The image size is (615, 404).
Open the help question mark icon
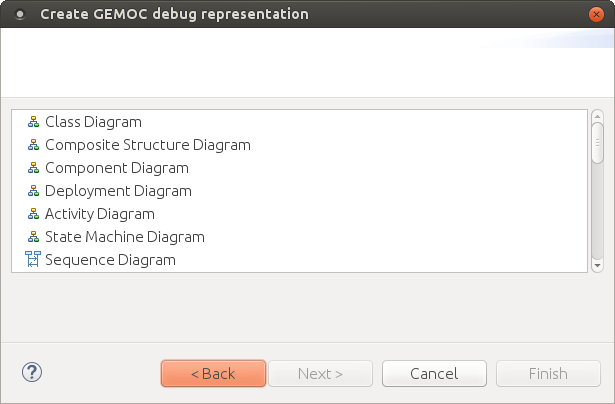pos(31,373)
